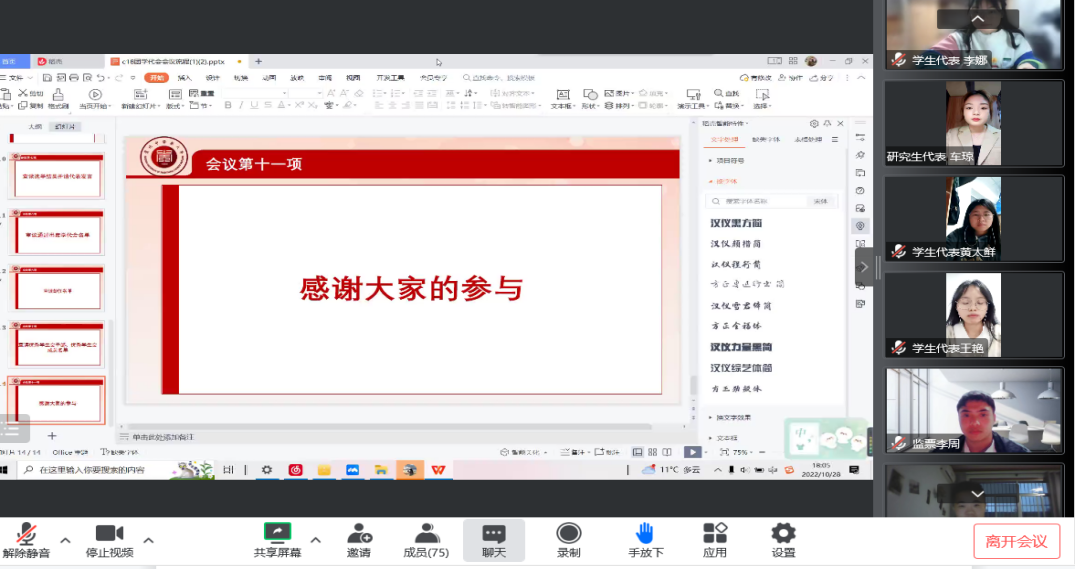Open meeting 设置 gear icon
Viewport: 1075px width, 569px height.
(x=783, y=534)
